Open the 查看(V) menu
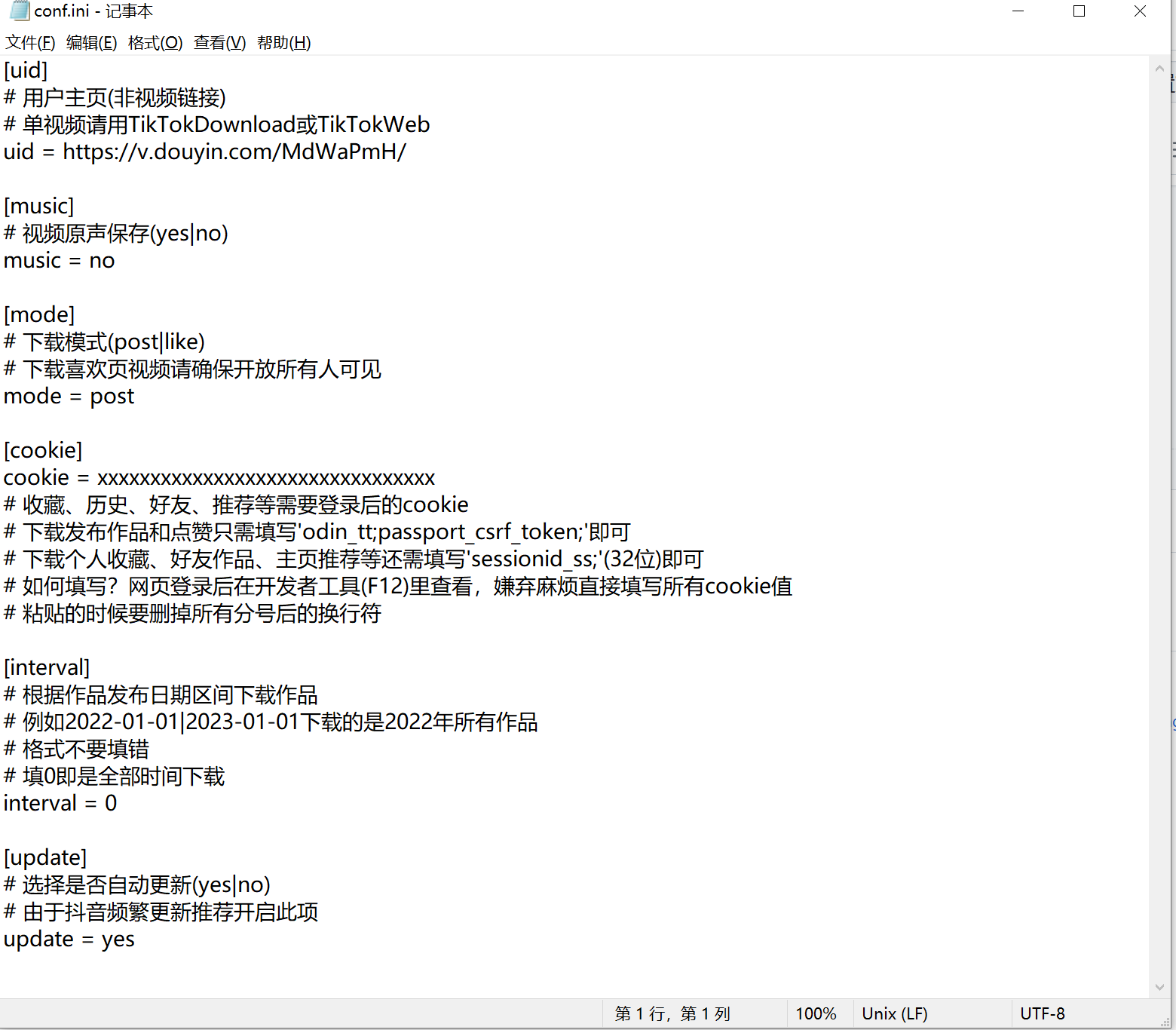The height and width of the screenshot is (1030, 1176). point(219,43)
